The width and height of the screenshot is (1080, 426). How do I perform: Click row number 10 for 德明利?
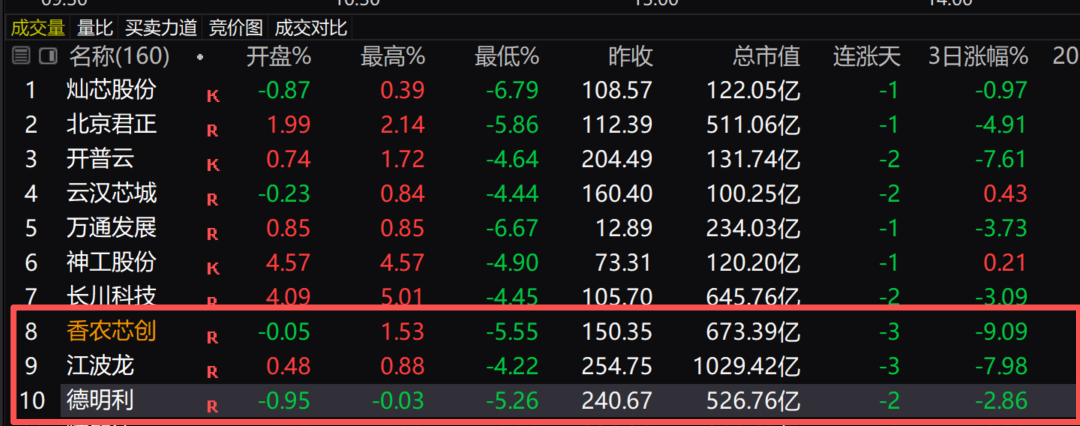(x=32, y=401)
